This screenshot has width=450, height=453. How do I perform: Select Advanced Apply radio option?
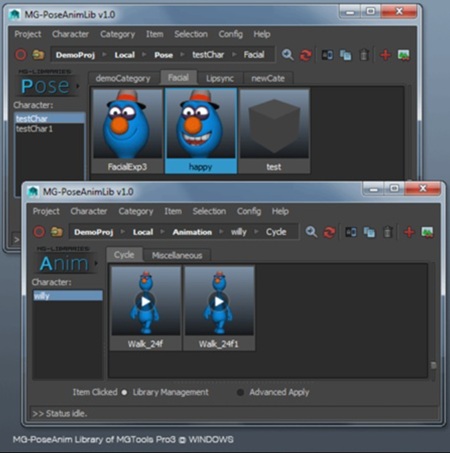pos(240,392)
